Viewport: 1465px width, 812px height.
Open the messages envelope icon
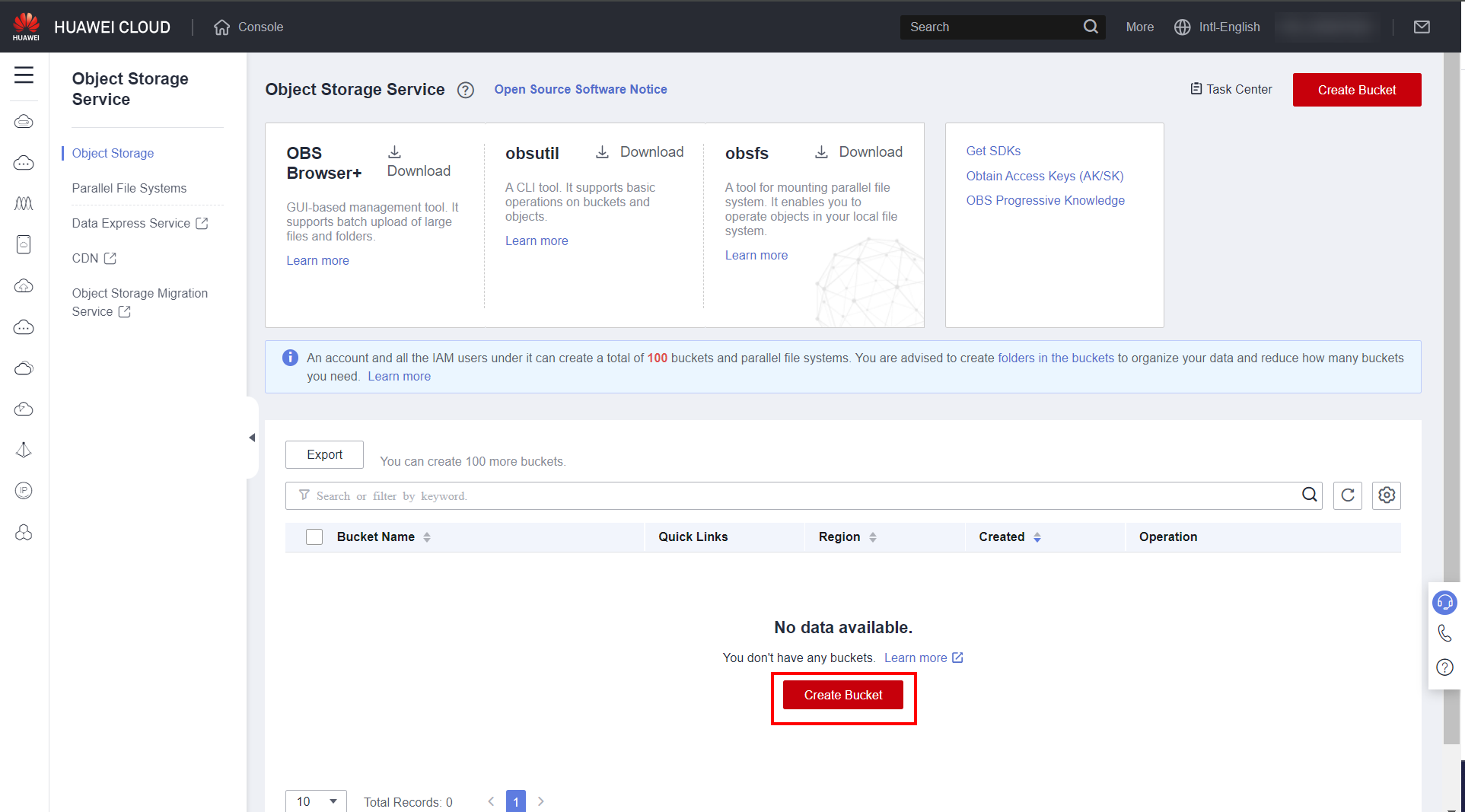[1421, 27]
